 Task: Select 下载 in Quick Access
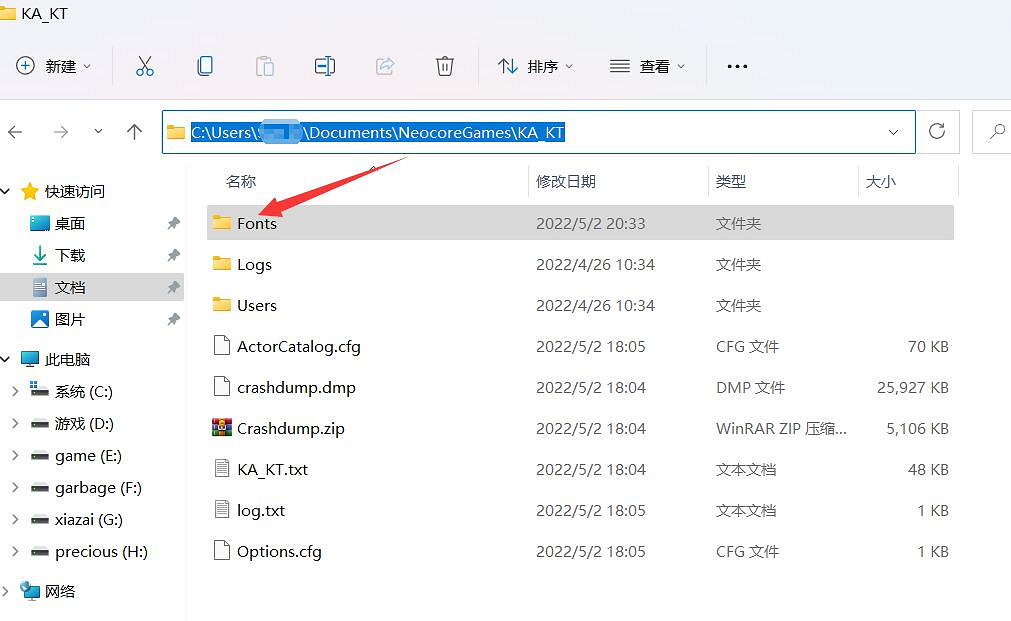tap(70, 256)
